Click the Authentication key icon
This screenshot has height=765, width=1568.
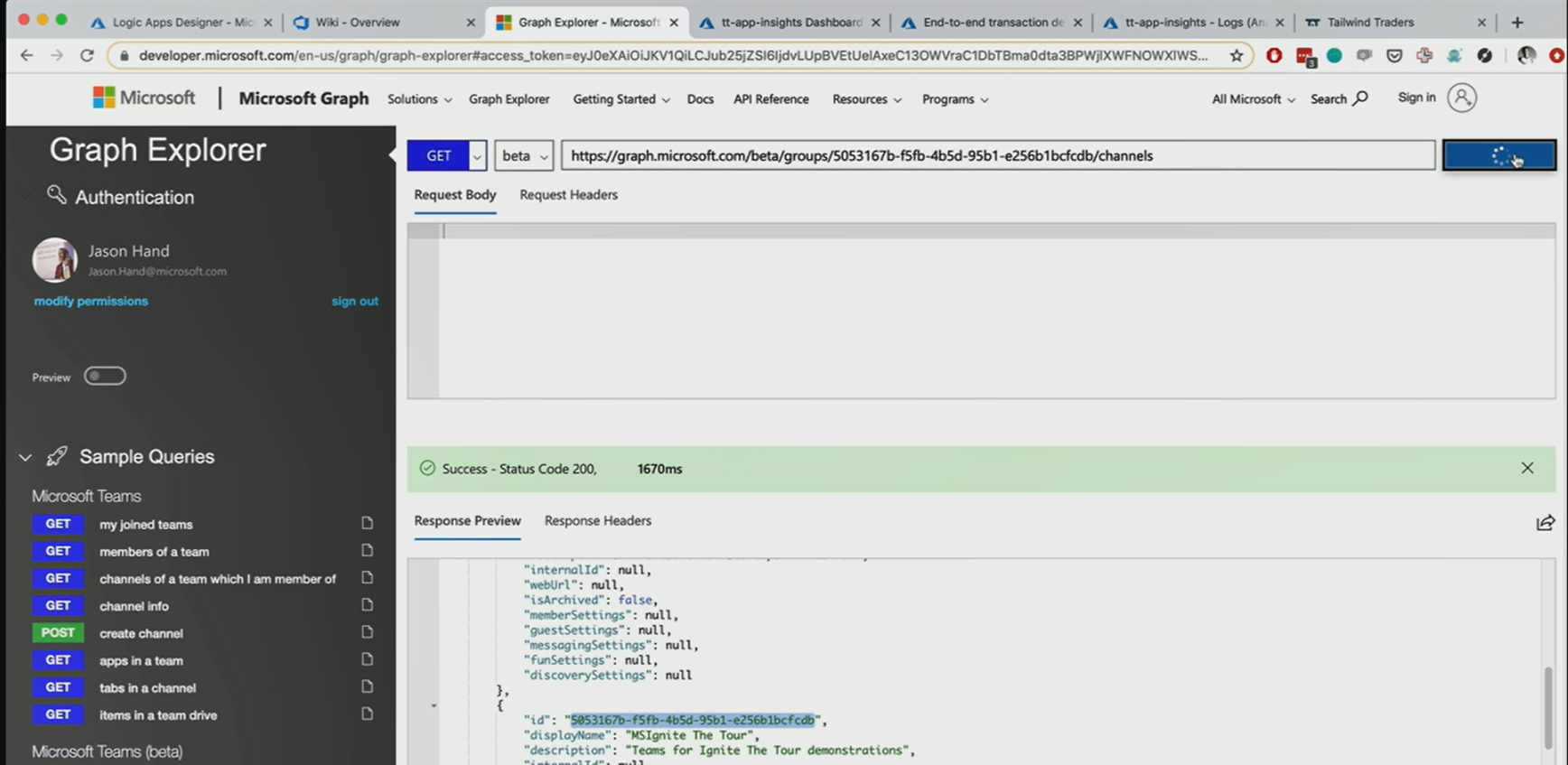(x=57, y=194)
